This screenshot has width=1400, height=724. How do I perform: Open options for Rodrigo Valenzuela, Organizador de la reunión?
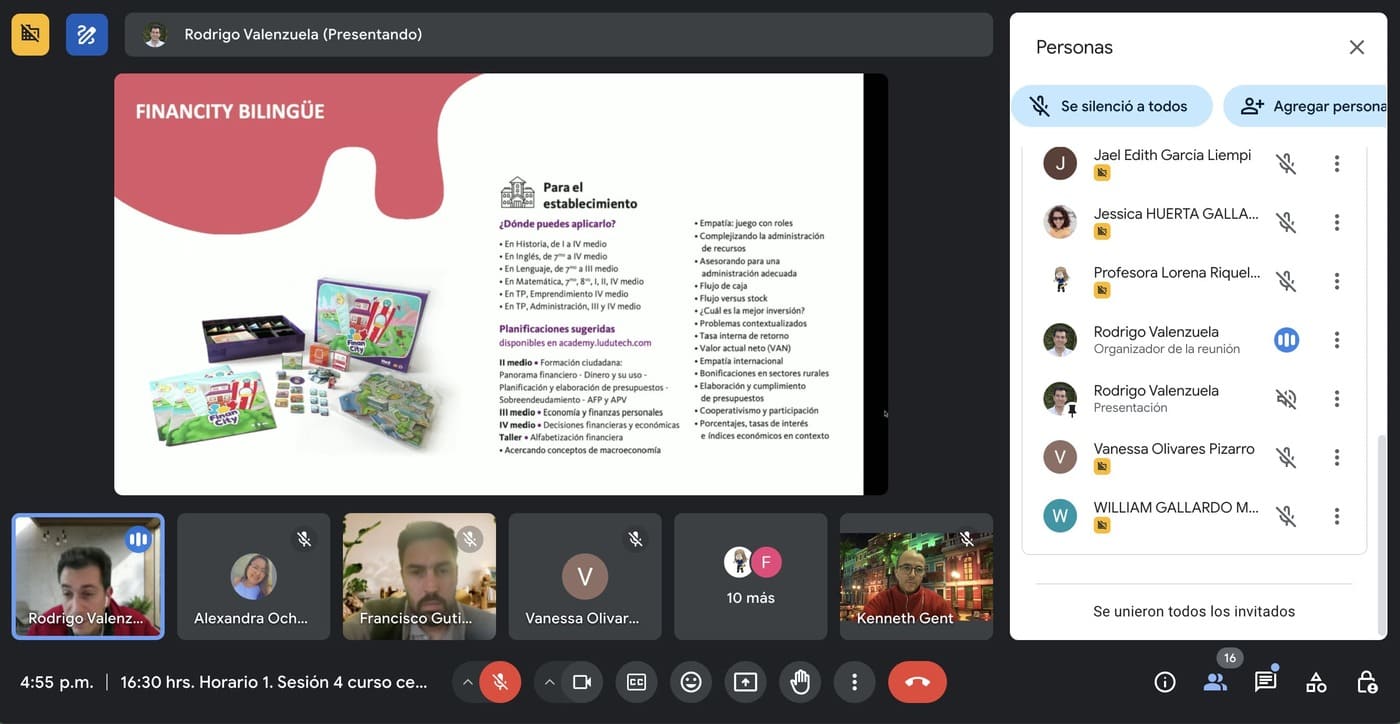point(1336,340)
